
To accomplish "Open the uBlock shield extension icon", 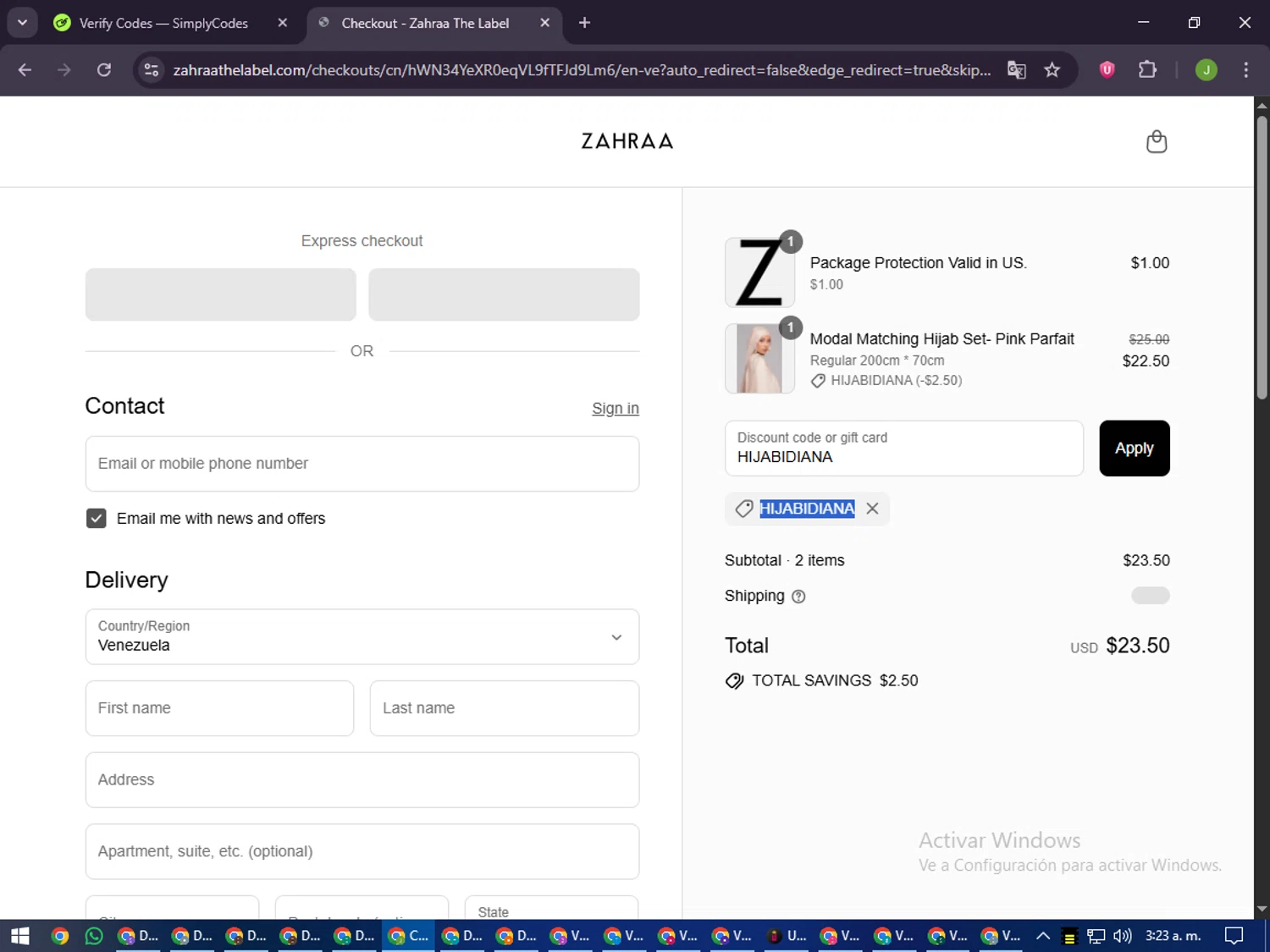I will point(1107,70).
